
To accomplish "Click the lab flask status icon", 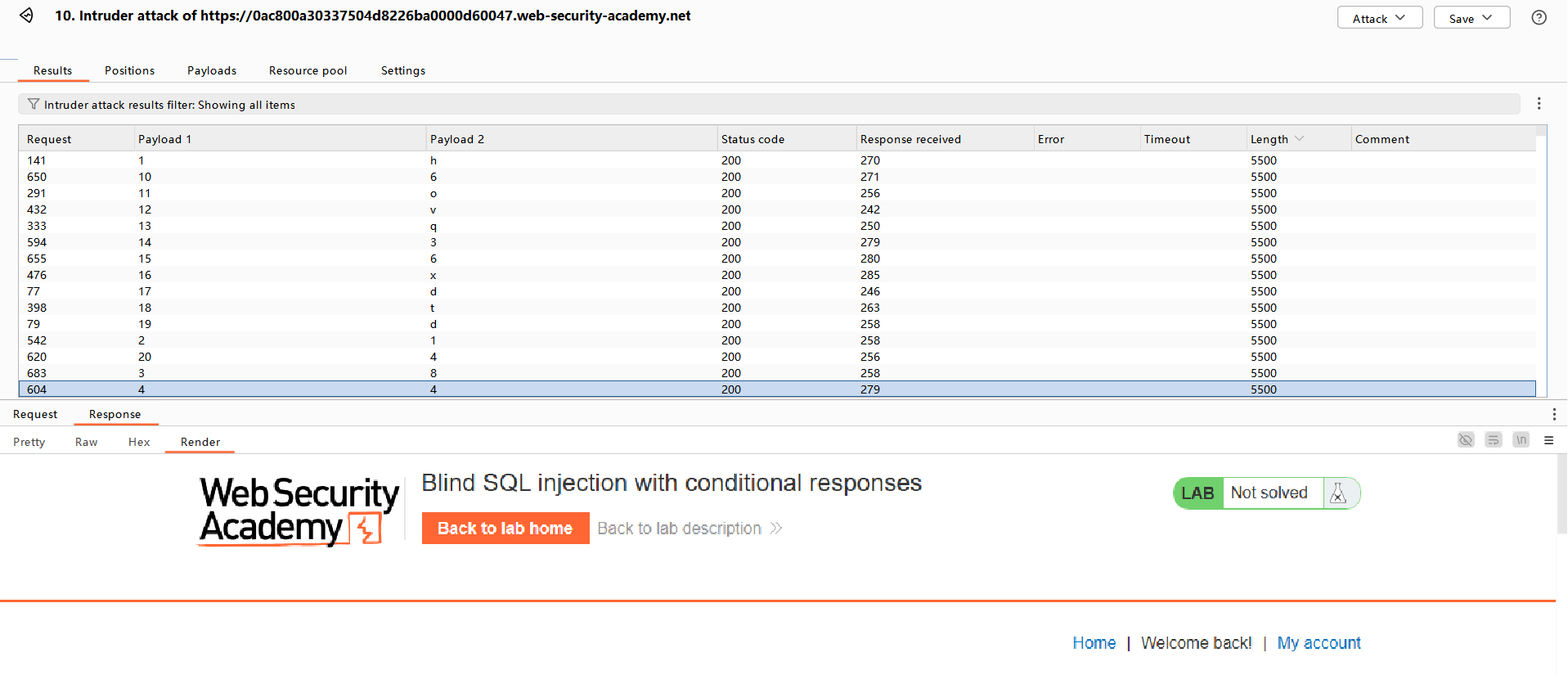I will pyautogui.click(x=1338, y=493).
